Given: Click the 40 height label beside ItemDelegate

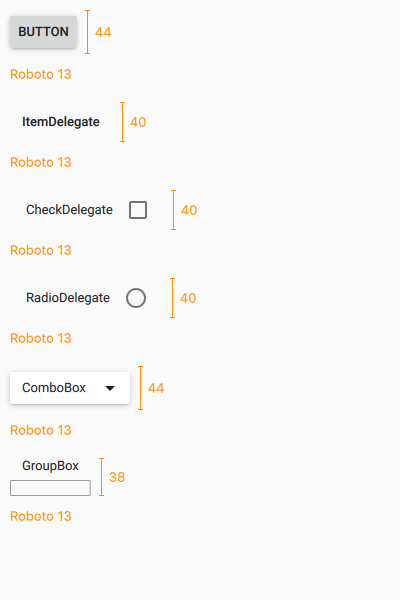Looking at the screenshot, I should point(138,122).
